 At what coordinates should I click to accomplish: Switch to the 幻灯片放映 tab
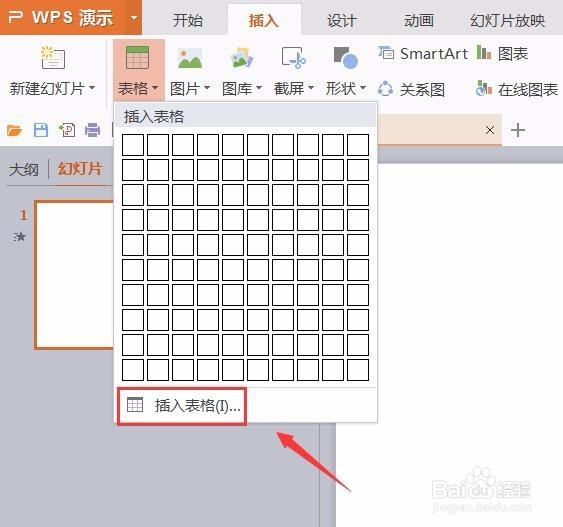507,20
